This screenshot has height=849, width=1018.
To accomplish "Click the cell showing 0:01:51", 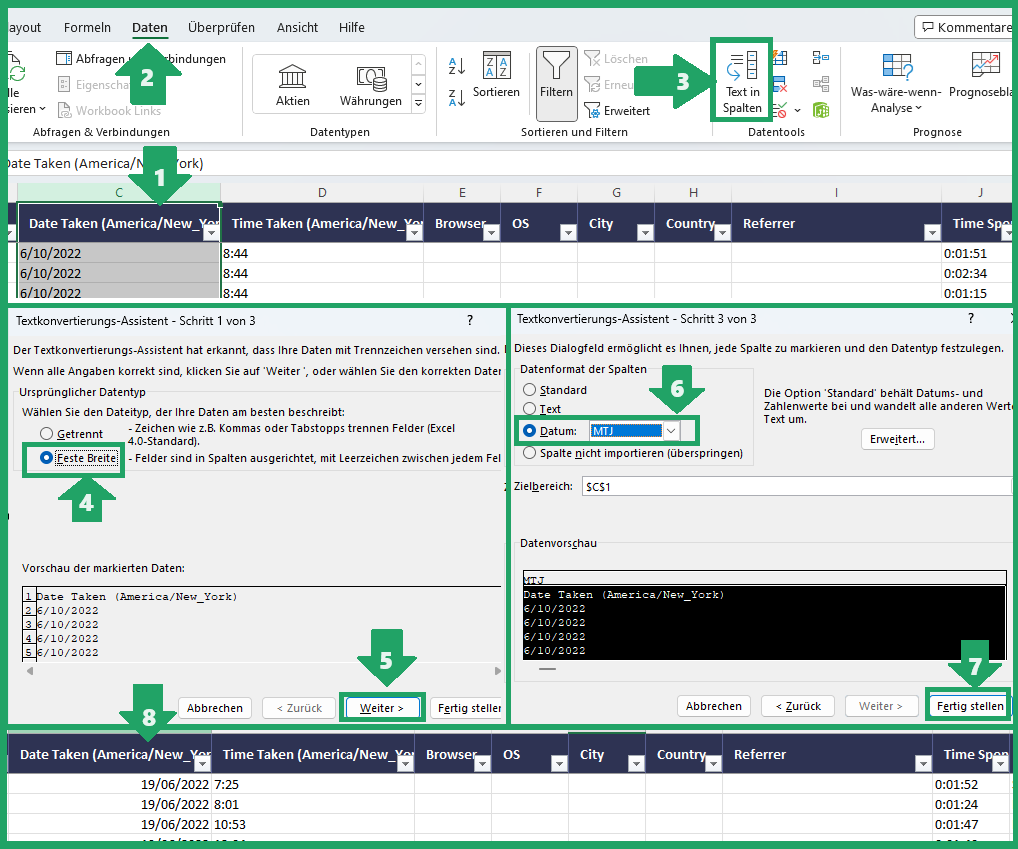I will click(x=976, y=253).
